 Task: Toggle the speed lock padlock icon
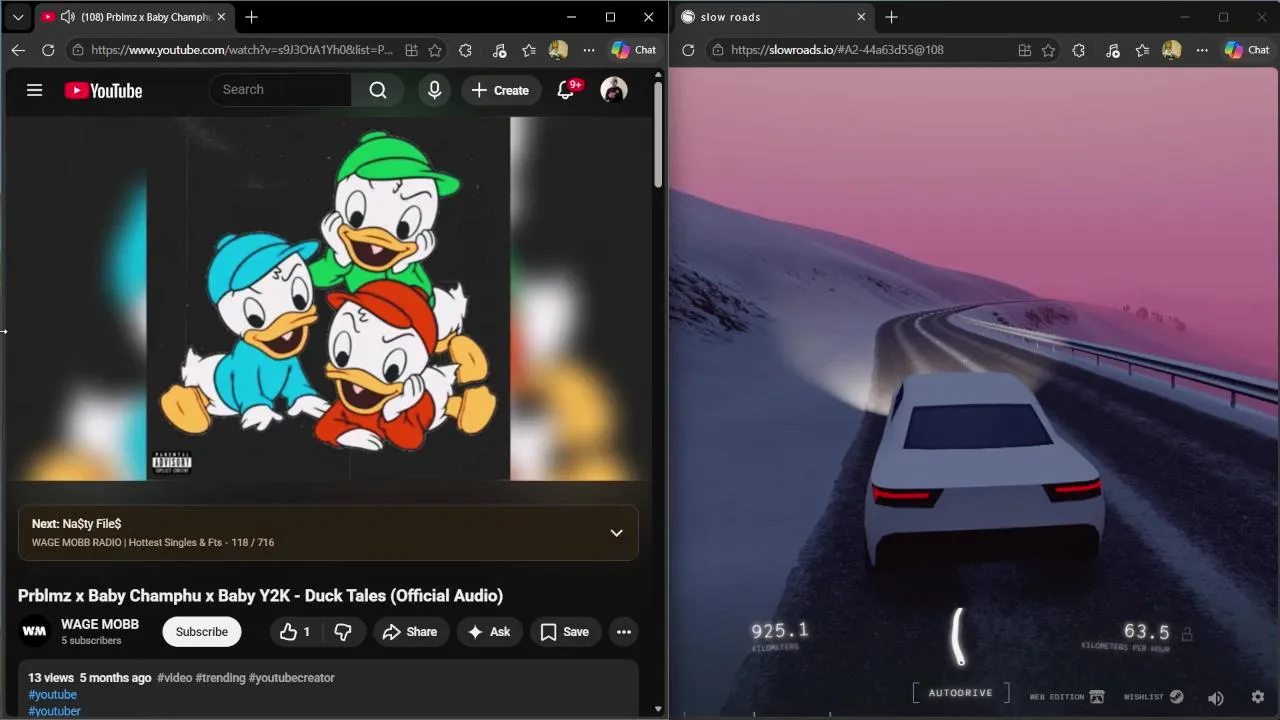coord(1187,634)
